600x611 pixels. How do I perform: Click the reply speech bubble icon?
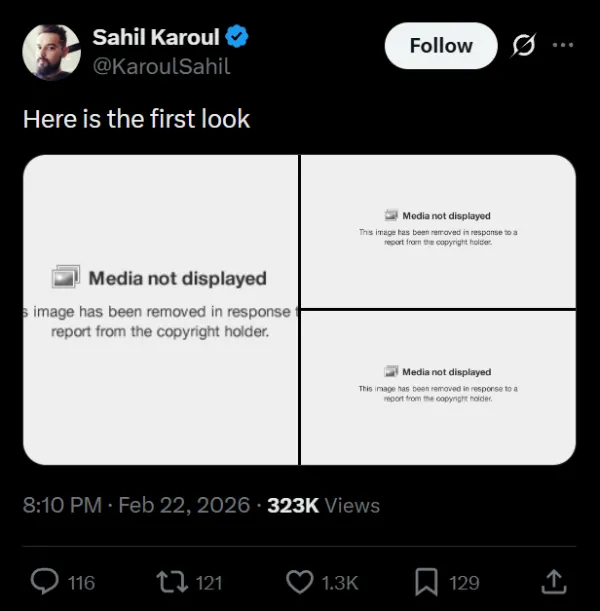[x=46, y=582]
